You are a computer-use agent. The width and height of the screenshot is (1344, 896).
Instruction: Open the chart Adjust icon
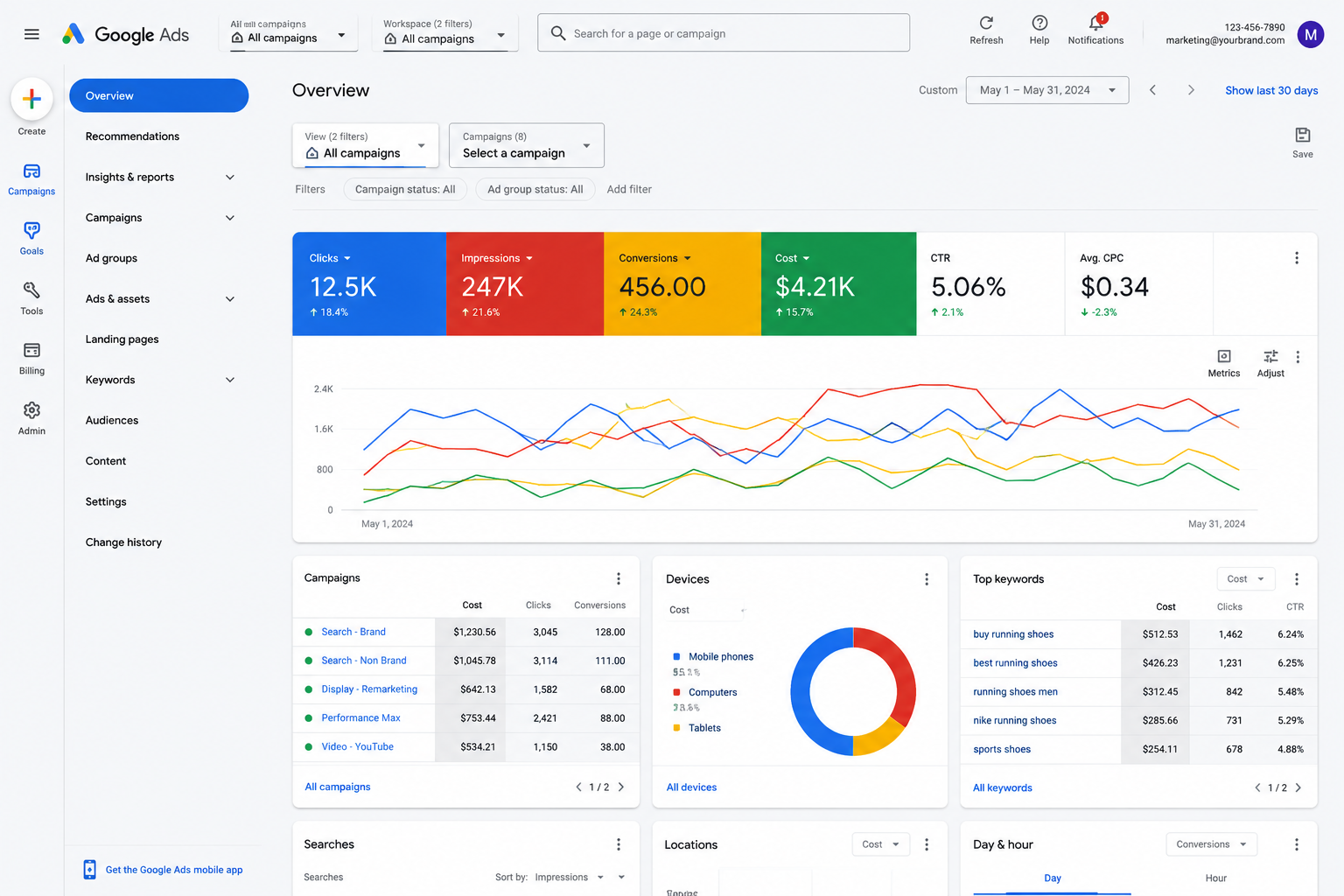[1270, 356]
